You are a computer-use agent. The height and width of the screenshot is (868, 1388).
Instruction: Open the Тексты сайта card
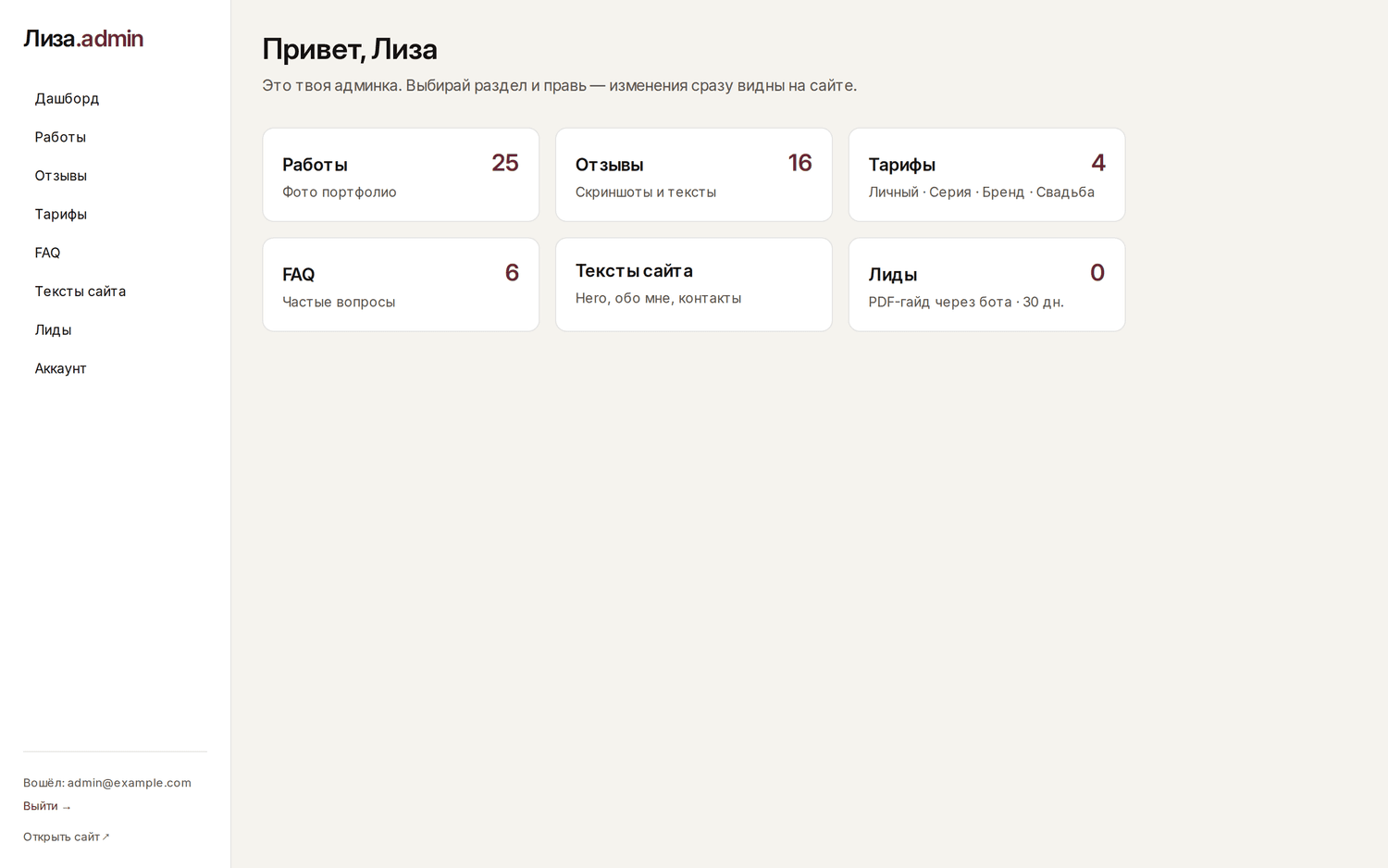point(694,285)
